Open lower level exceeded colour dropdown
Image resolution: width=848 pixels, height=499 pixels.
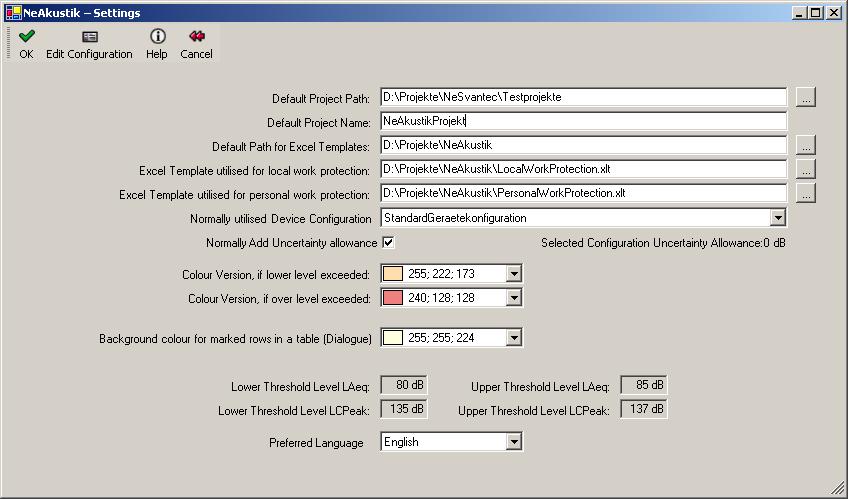514,274
